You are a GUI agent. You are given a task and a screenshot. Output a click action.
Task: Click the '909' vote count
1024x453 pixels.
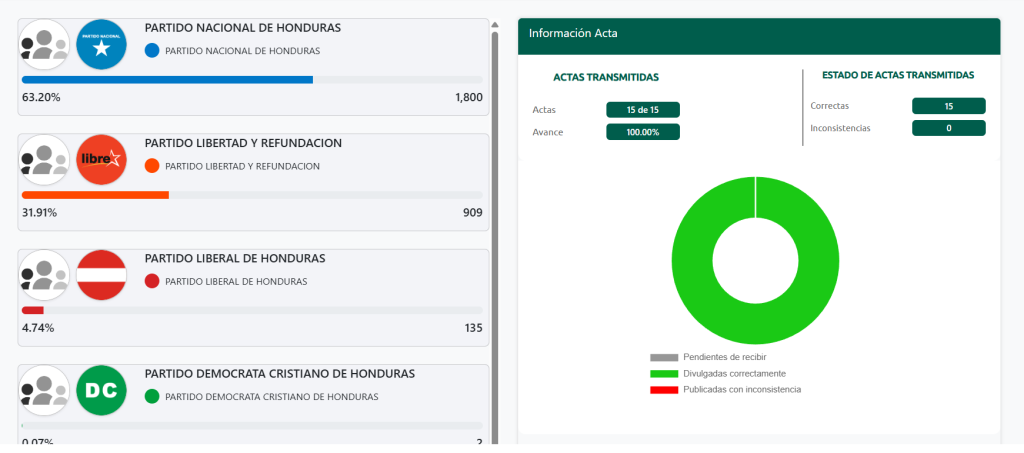pyautogui.click(x=473, y=213)
